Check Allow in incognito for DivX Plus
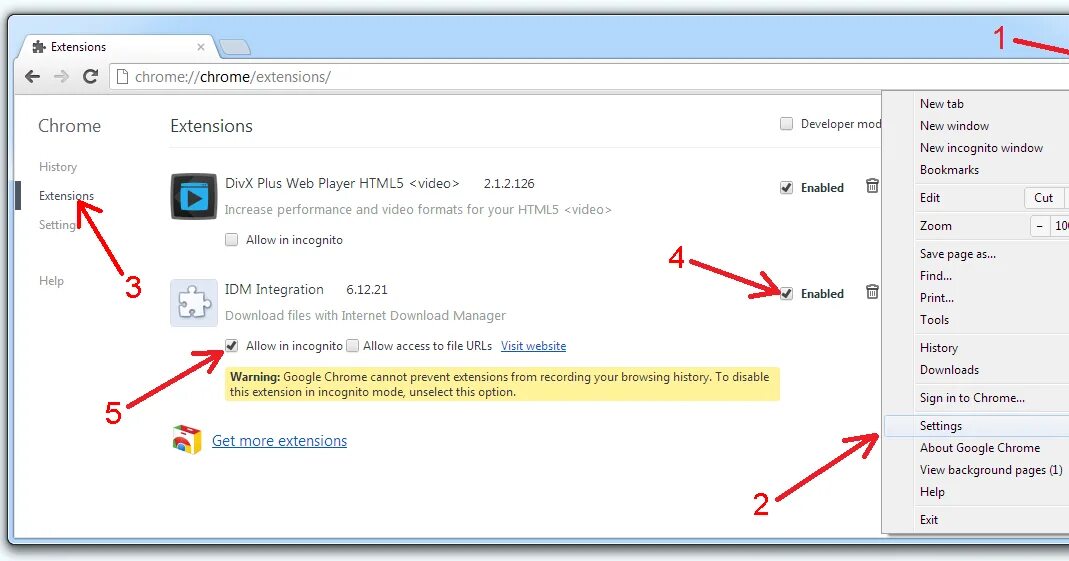The height and width of the screenshot is (561, 1069). point(232,239)
